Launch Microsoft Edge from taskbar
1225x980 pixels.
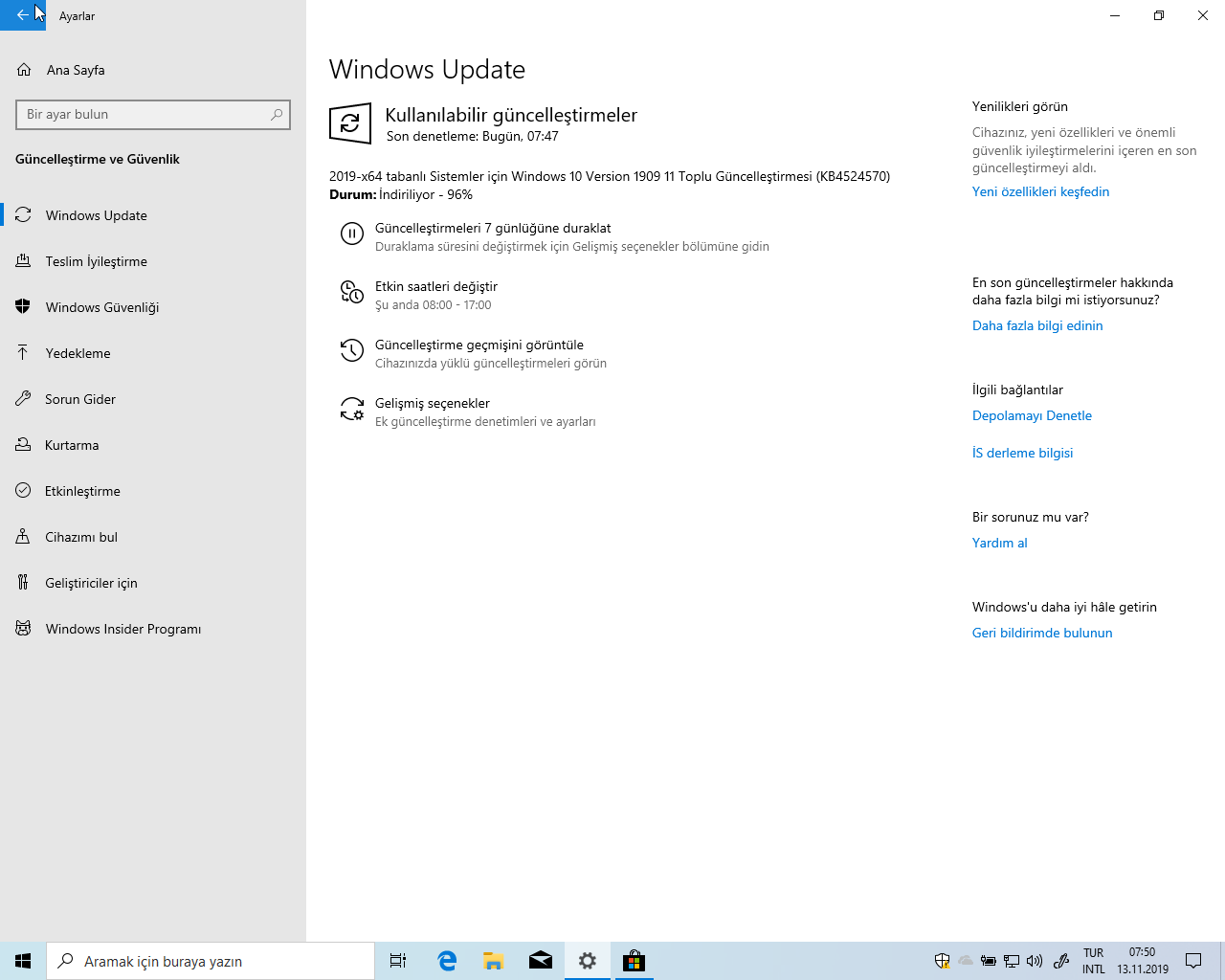click(x=447, y=961)
